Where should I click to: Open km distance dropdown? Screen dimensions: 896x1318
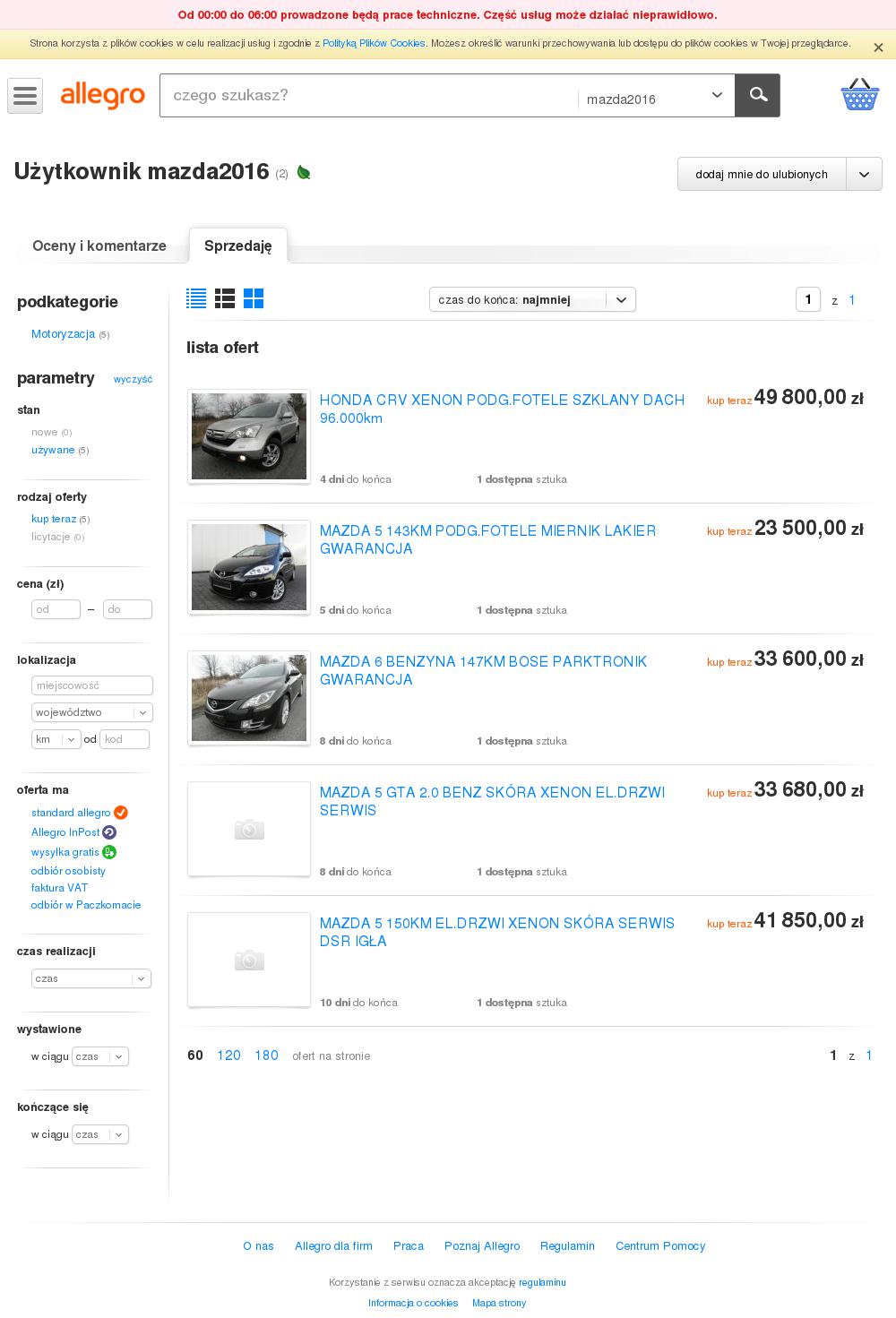(x=56, y=739)
